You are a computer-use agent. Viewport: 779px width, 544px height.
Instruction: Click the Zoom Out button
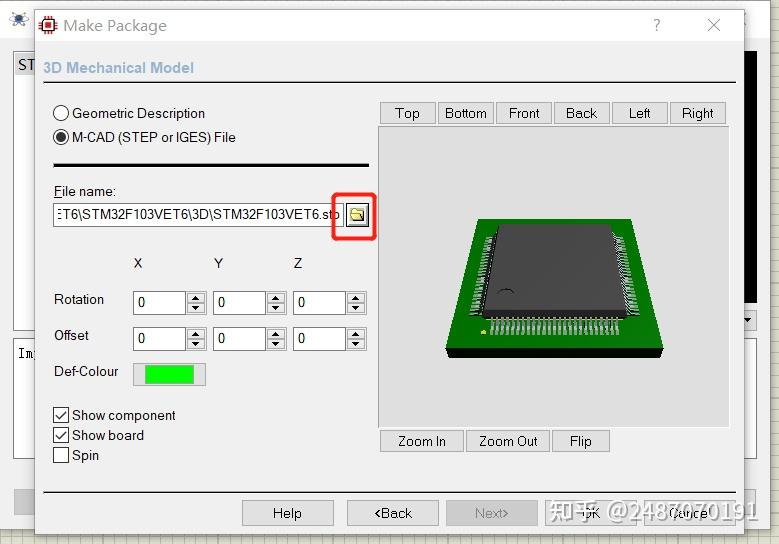click(508, 441)
